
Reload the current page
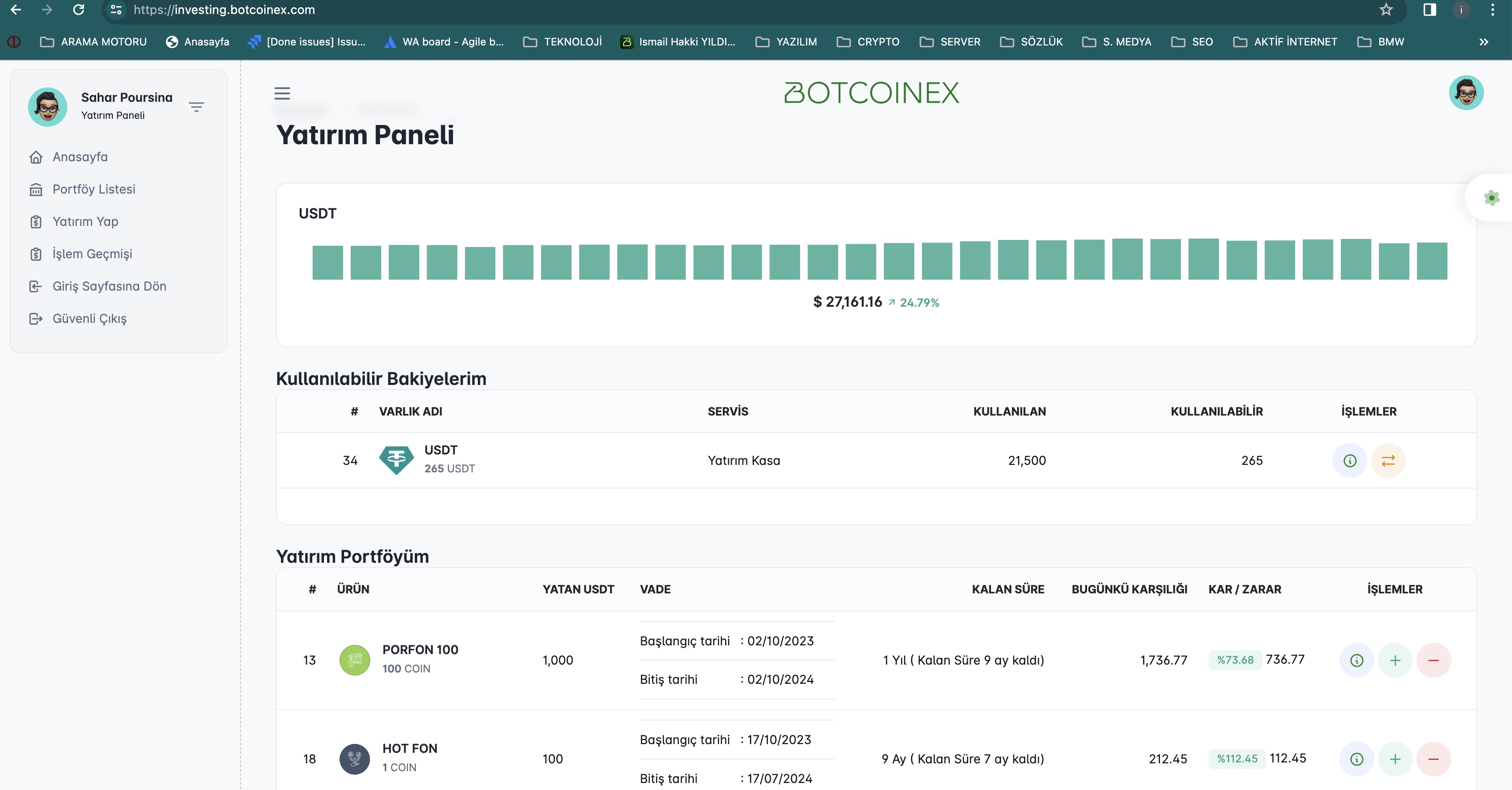click(x=78, y=10)
